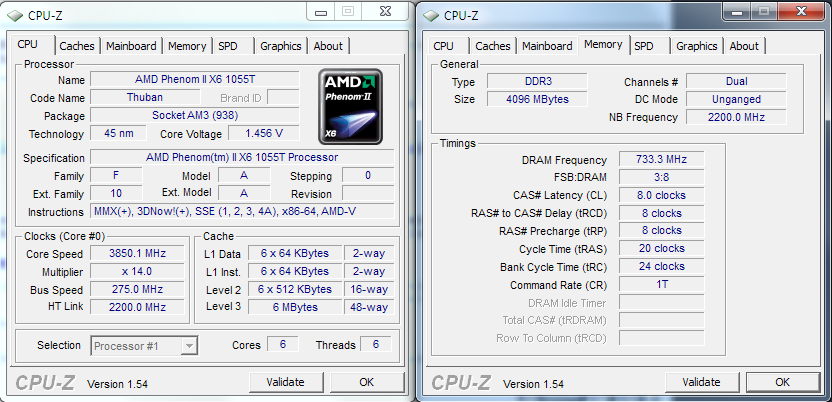Click the empty DRAM Idle Timer field
The height and width of the screenshot is (402, 832).
pos(661,302)
